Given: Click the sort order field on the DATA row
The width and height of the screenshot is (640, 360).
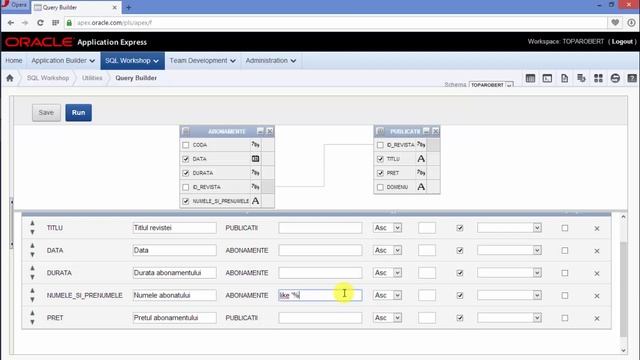Looking at the screenshot, I should 427,250.
